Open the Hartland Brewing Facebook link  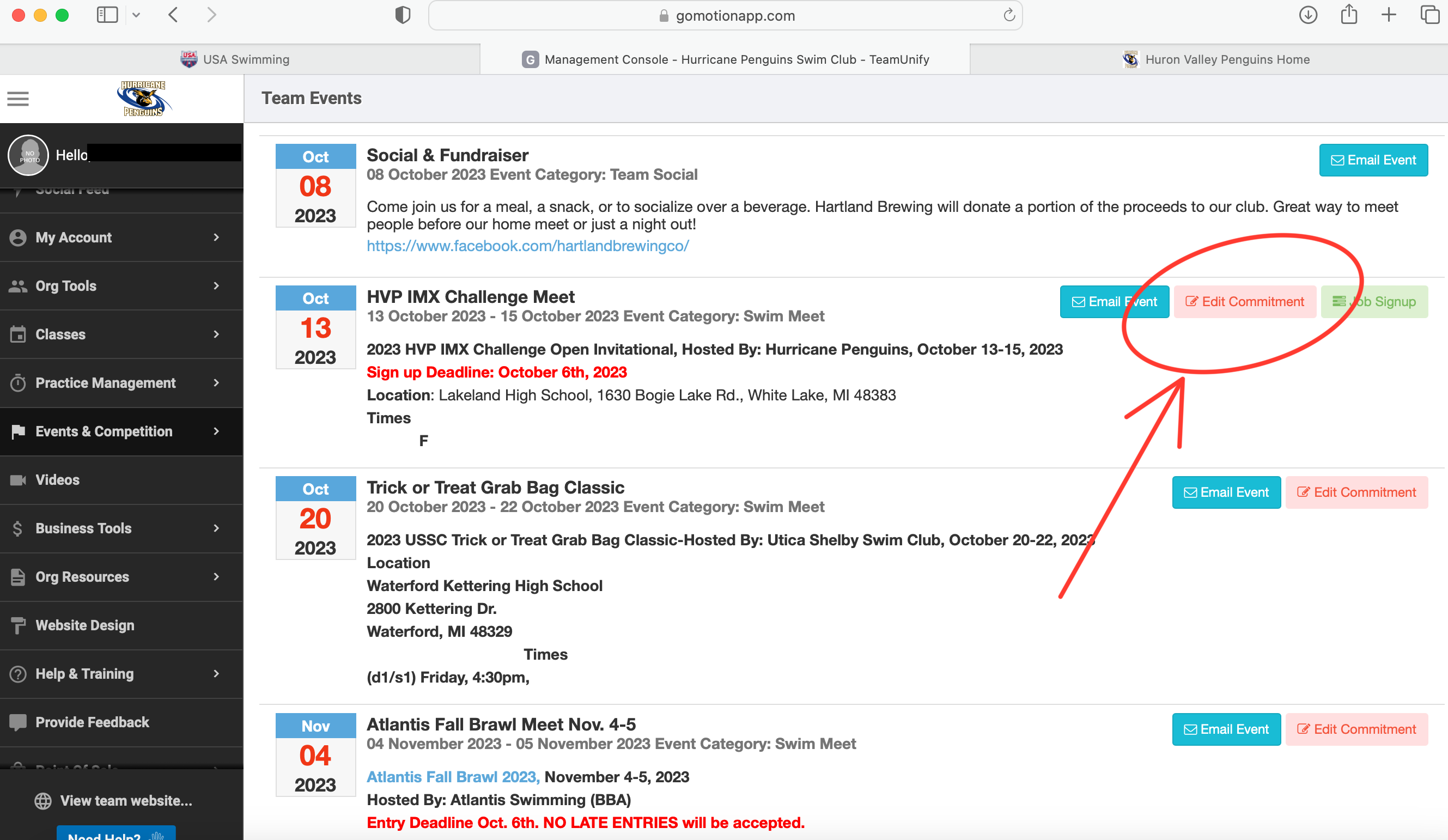[527, 246]
